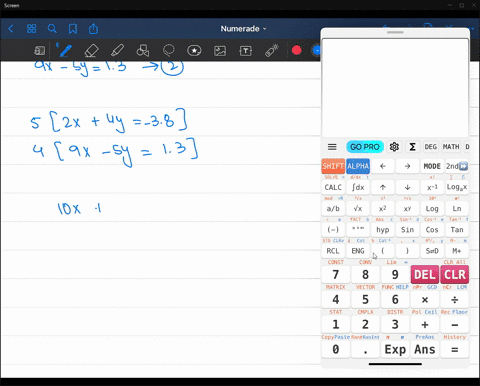Tap the S⇌D conversion key
Screen dimensions: 480x386
coord(432,251)
